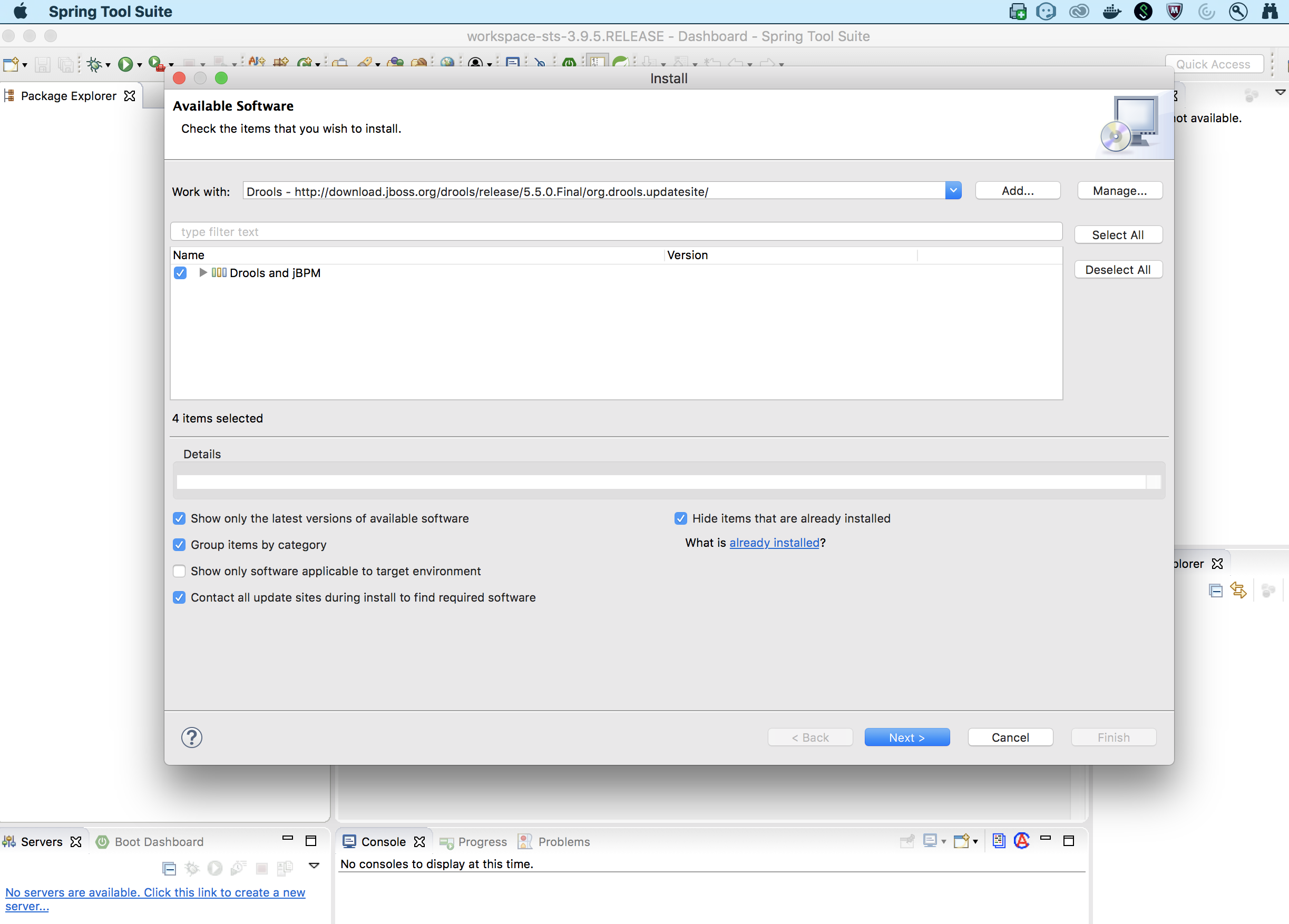
Task: Click Open Console icon in Console view
Action: click(962, 841)
